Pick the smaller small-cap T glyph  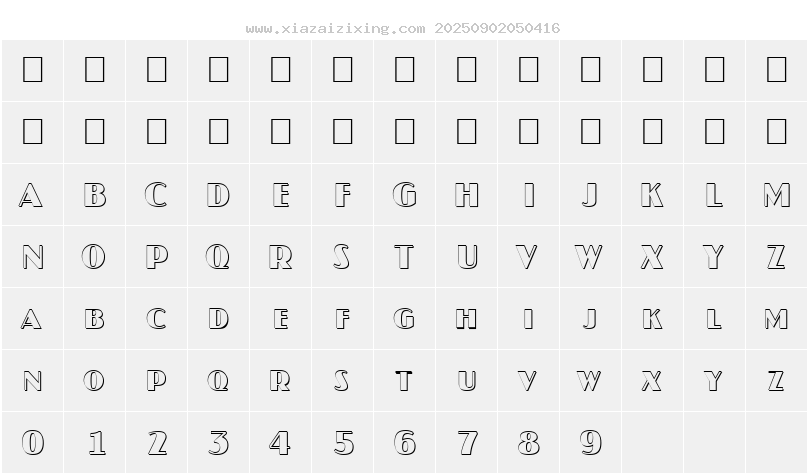(404, 381)
